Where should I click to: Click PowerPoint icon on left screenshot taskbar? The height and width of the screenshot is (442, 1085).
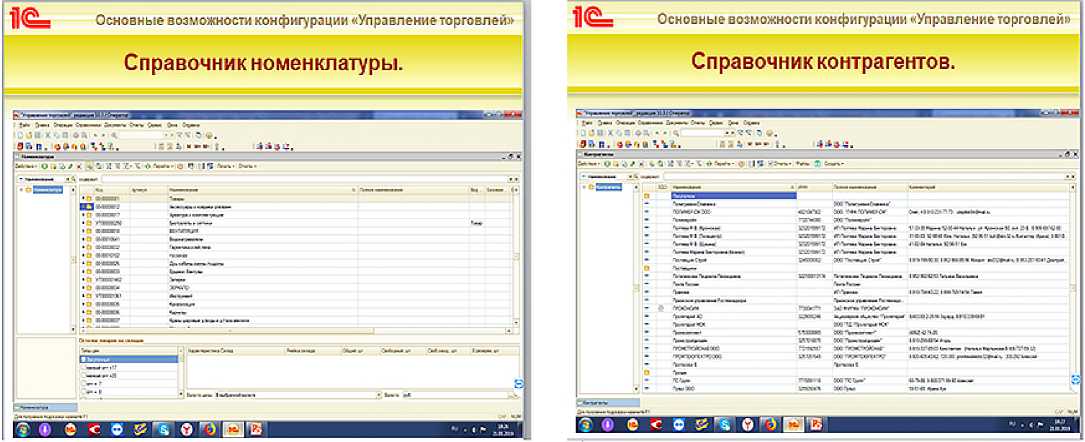pyautogui.click(x=256, y=429)
